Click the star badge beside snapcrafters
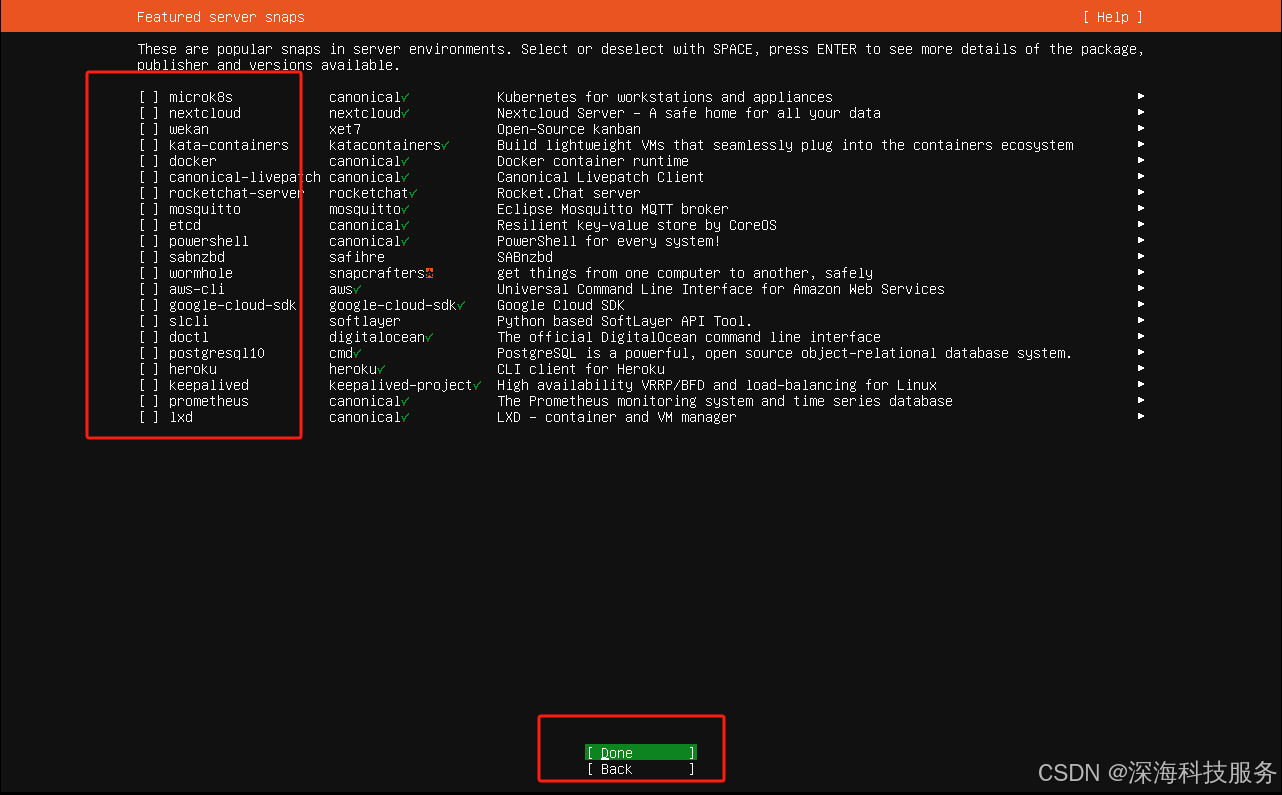This screenshot has width=1282, height=795. coord(429,273)
